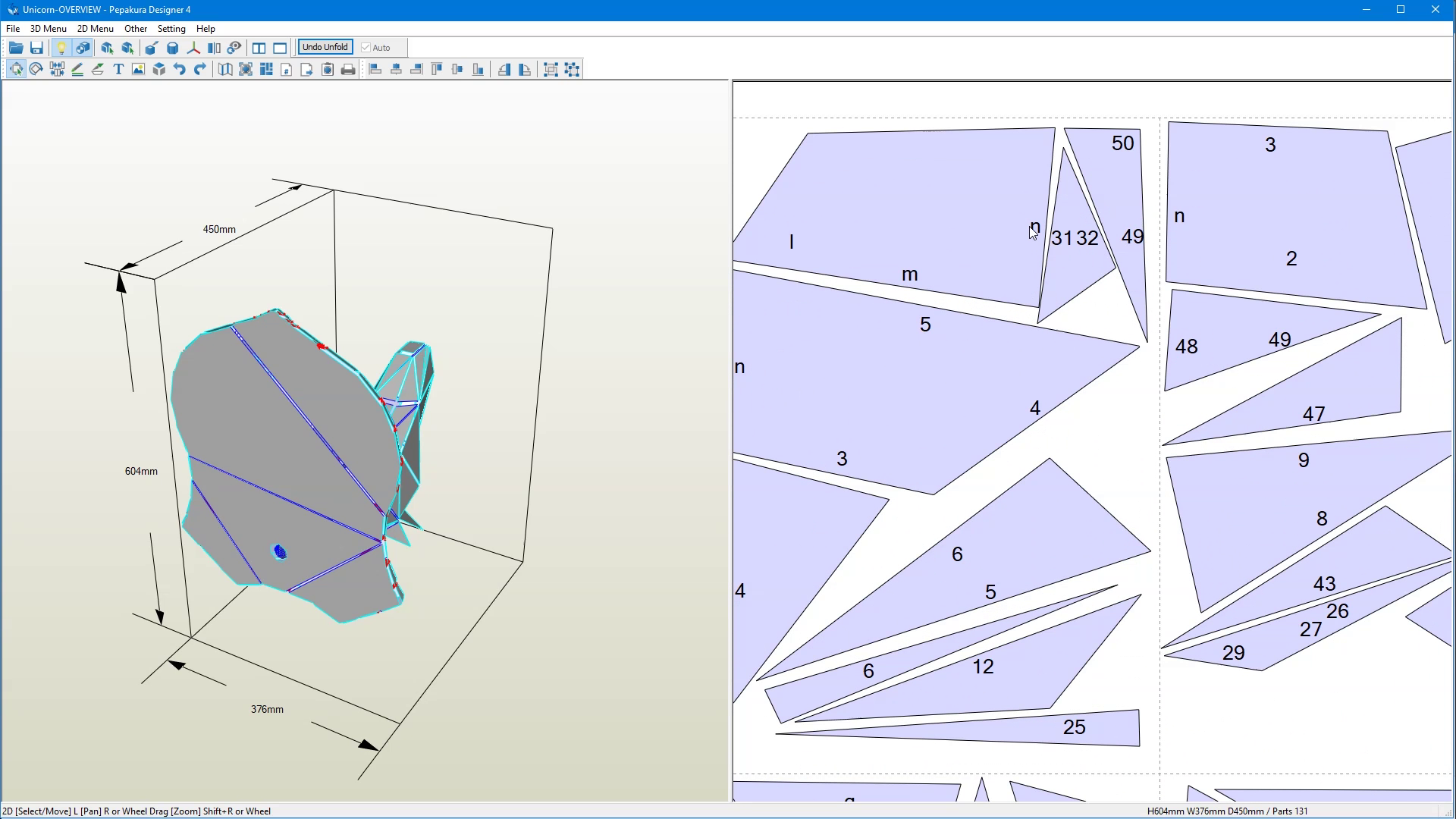This screenshot has width=1456, height=819.
Task: Open the saved file with Save icon
Action: [37, 47]
